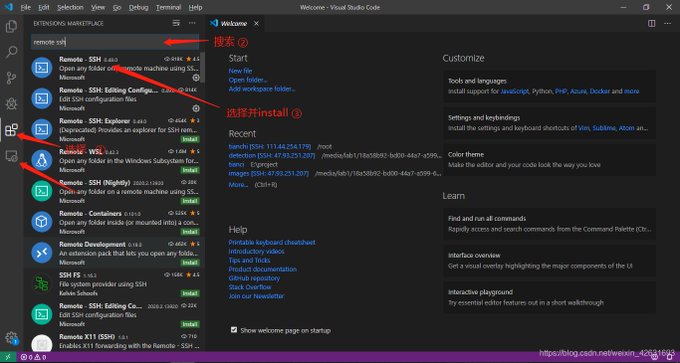Screen dimensions: 680x363
Task: Open manage gear for Remote - SSH extension
Action: (x=196, y=78)
